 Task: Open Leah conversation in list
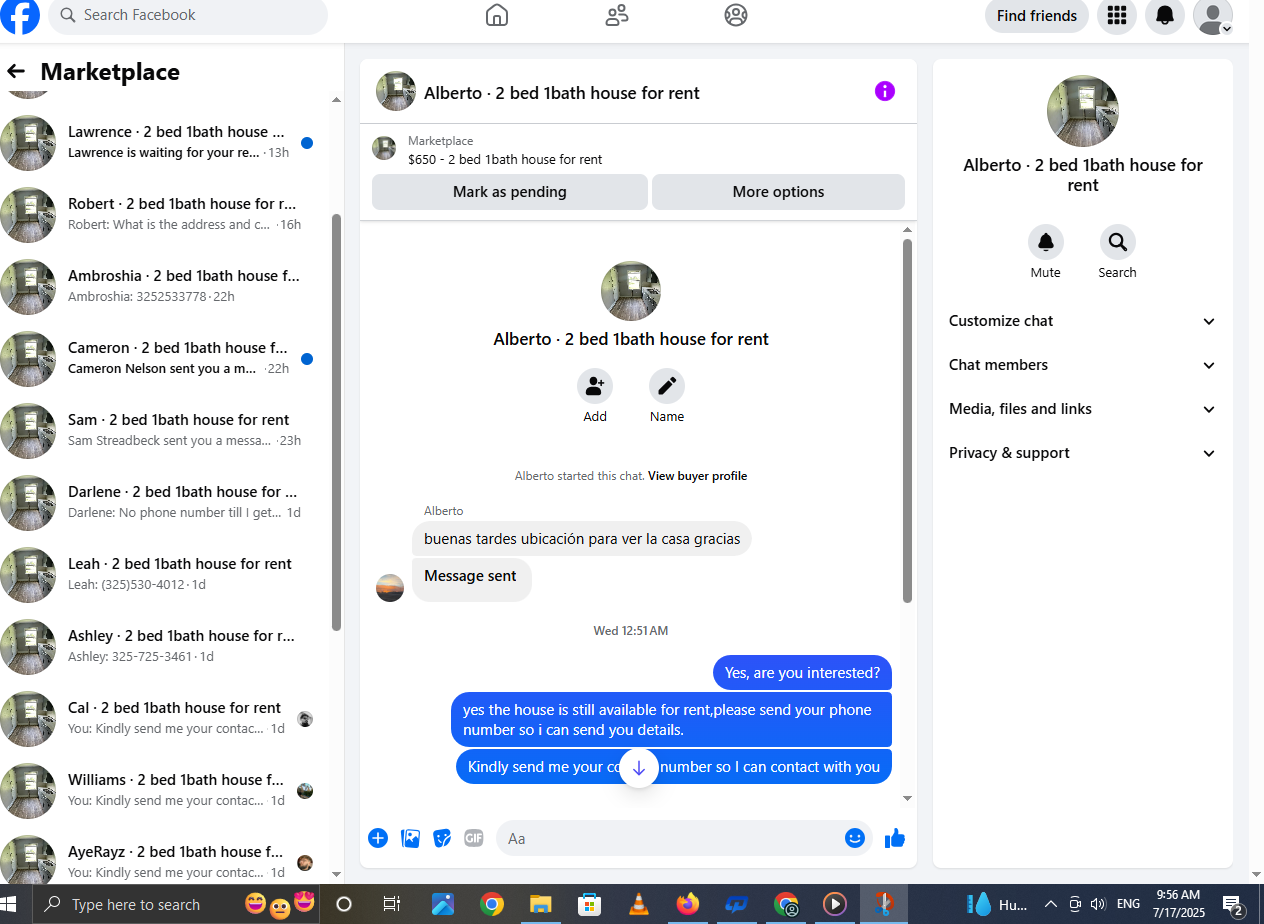[165, 574]
